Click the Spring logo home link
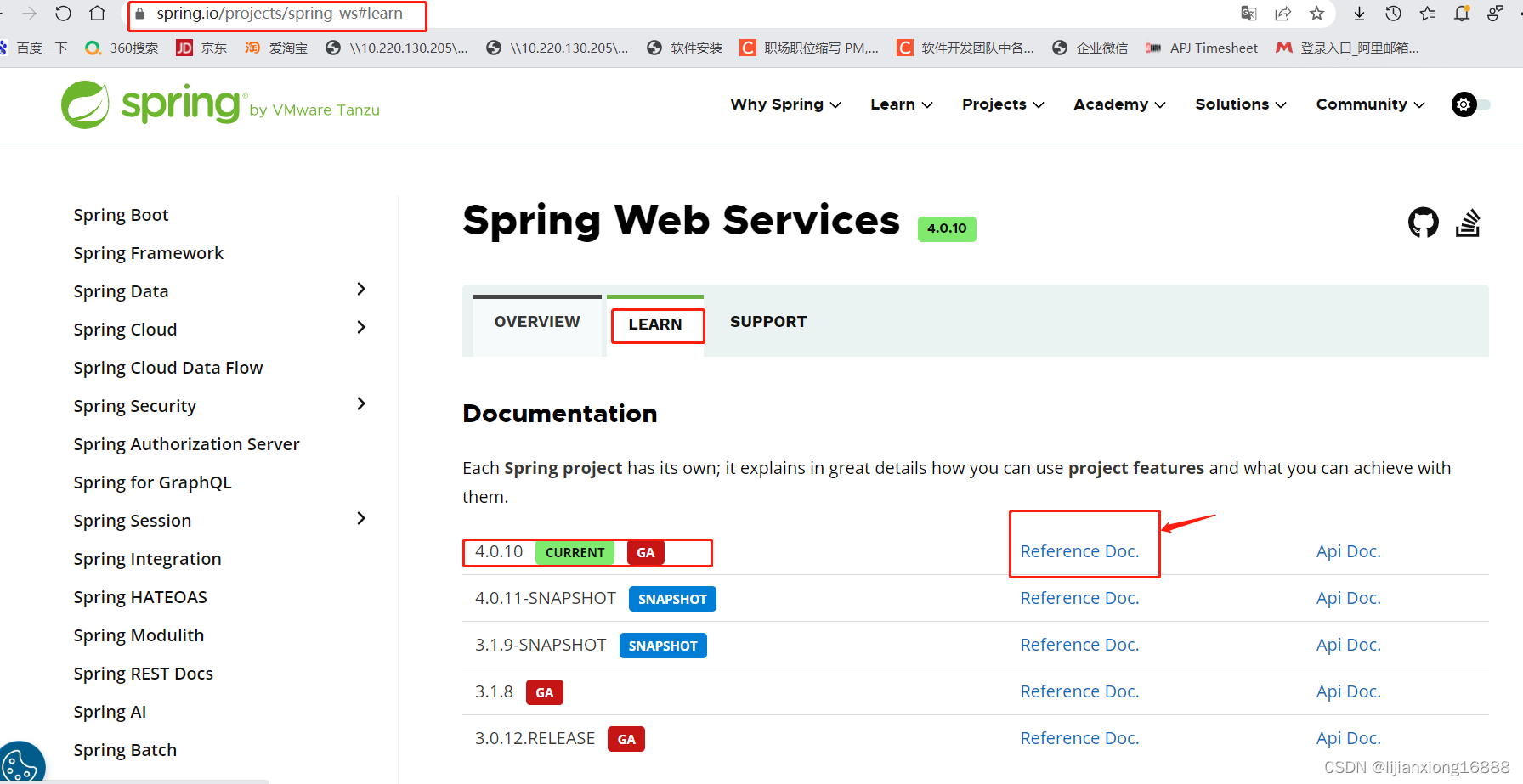This screenshot has width=1523, height=784. pyautogui.click(x=220, y=105)
